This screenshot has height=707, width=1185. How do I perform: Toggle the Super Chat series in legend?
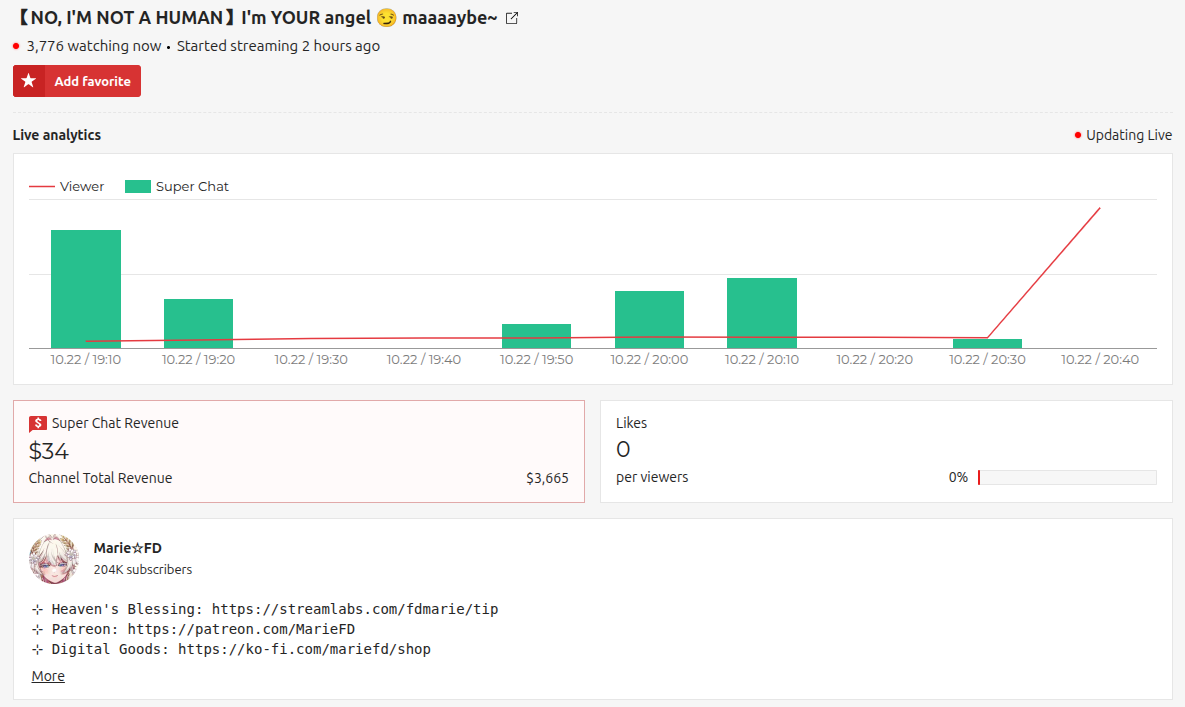tap(177, 187)
